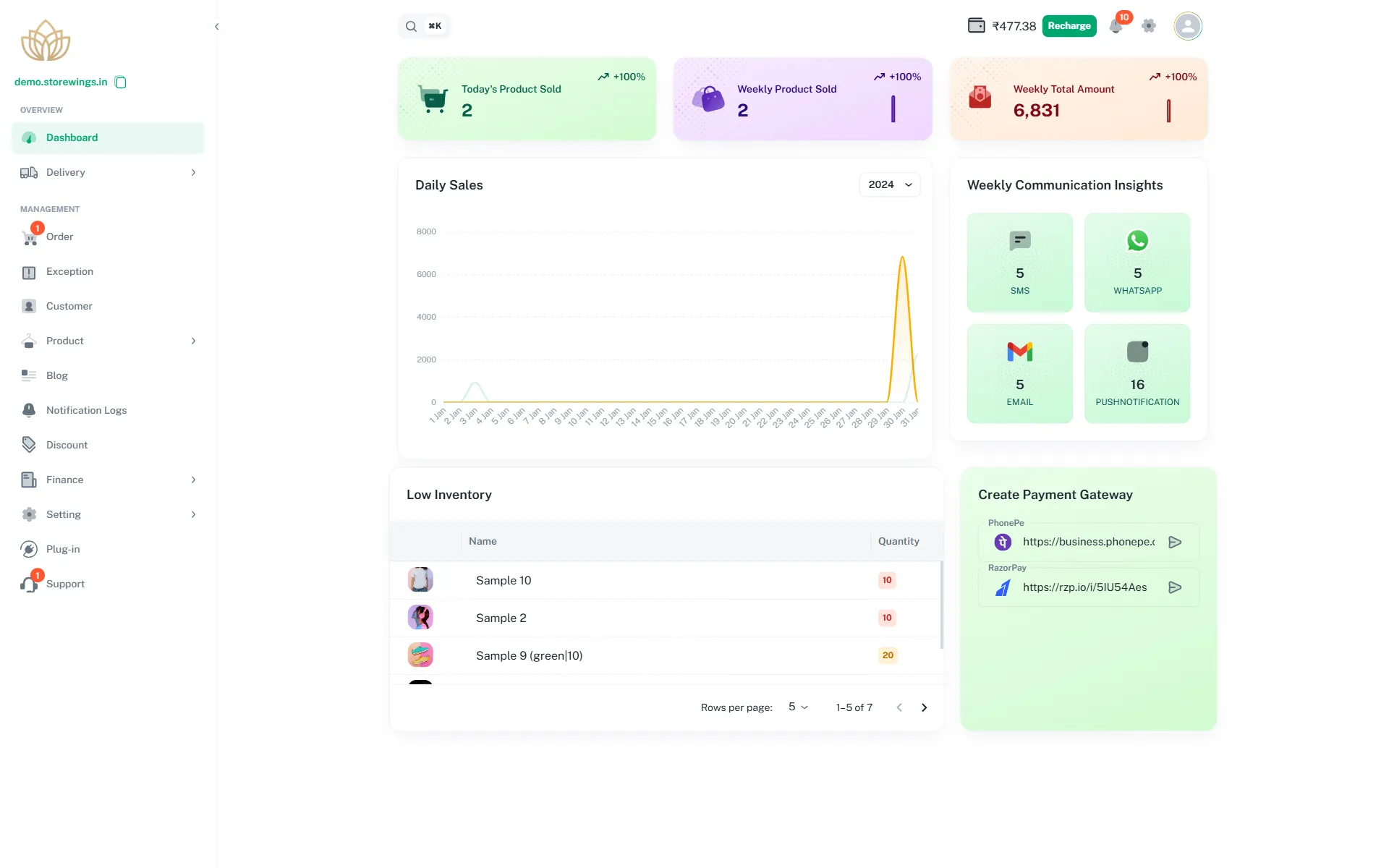
Task: Click the RazorPay logo icon
Action: coord(1003,587)
